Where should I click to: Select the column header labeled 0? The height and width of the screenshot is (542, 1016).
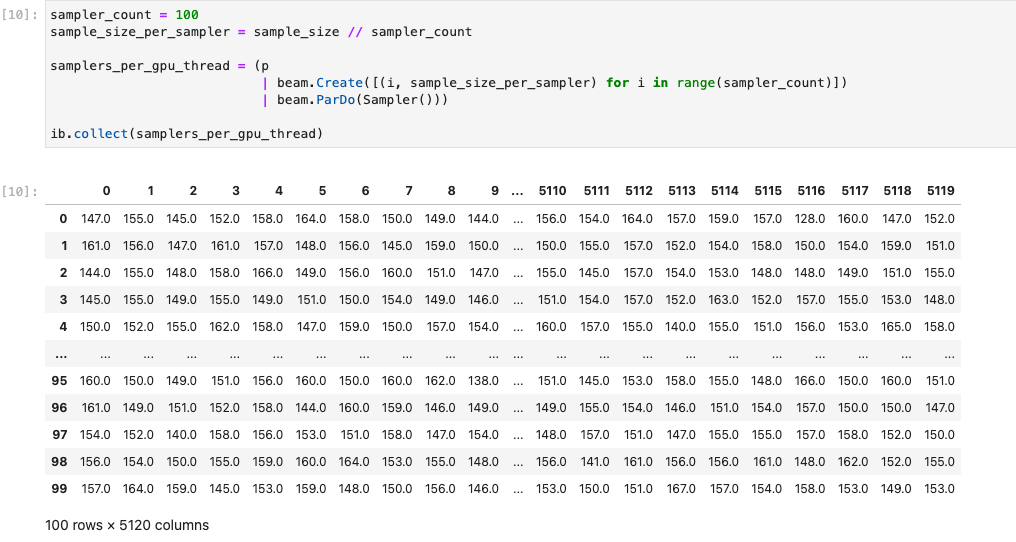[x=106, y=190]
